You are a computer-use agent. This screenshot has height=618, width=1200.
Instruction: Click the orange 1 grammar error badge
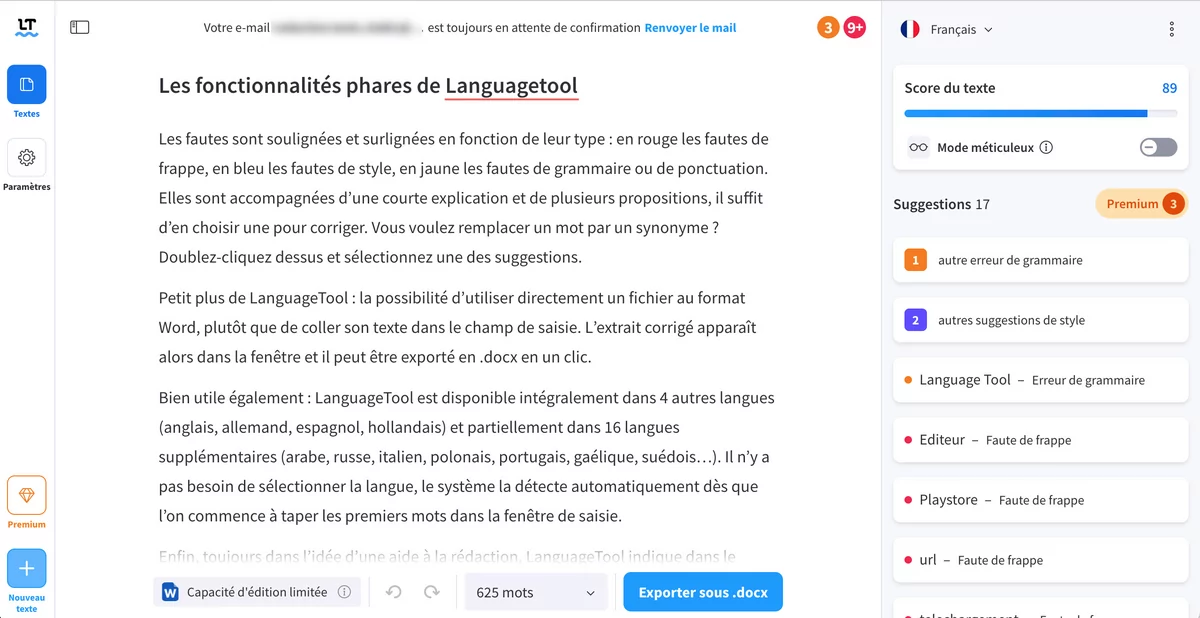coord(914,260)
